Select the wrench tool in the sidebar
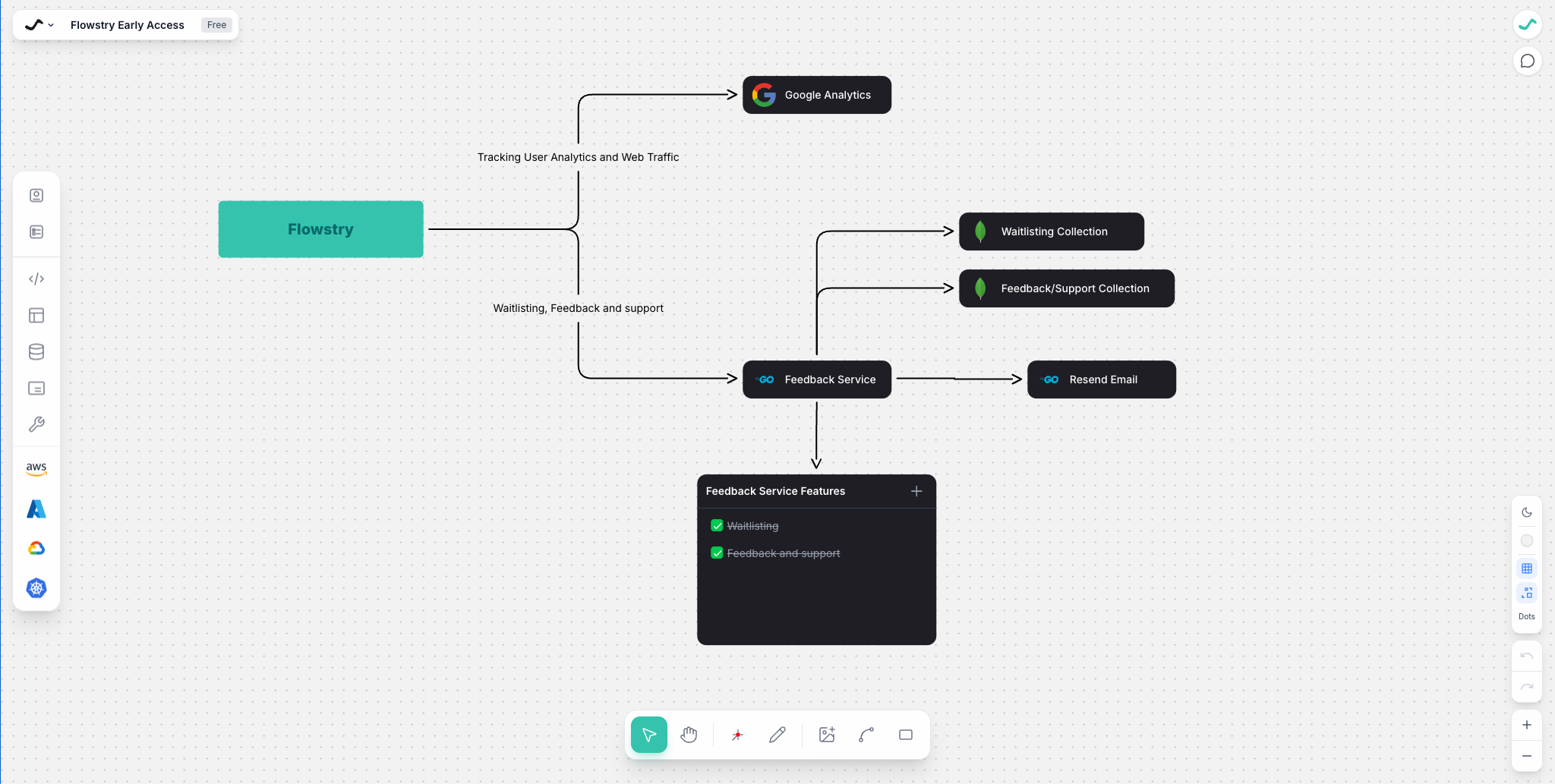 [36, 423]
